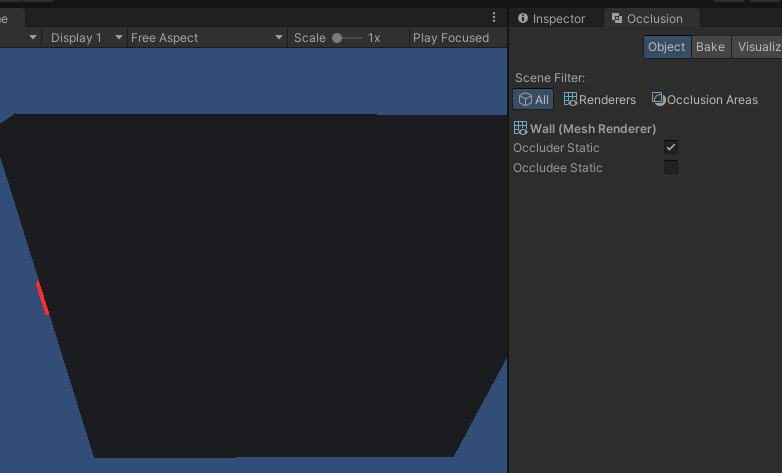This screenshot has width=782, height=473.
Task: Click the Inspector tab info icon
Action: point(522,18)
